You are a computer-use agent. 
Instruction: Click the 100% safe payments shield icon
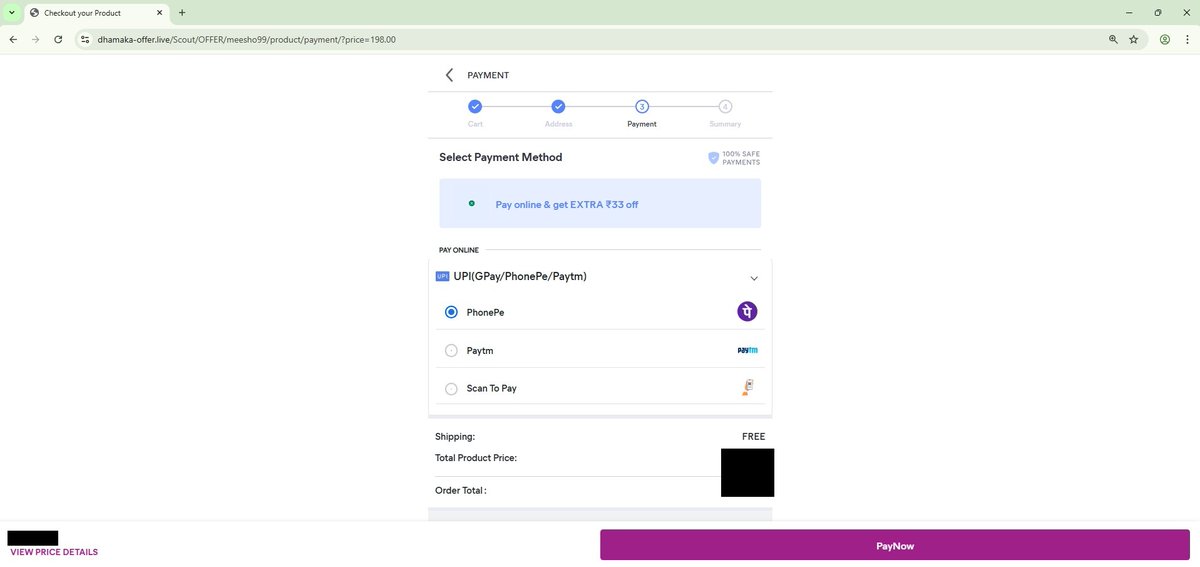[713, 158]
